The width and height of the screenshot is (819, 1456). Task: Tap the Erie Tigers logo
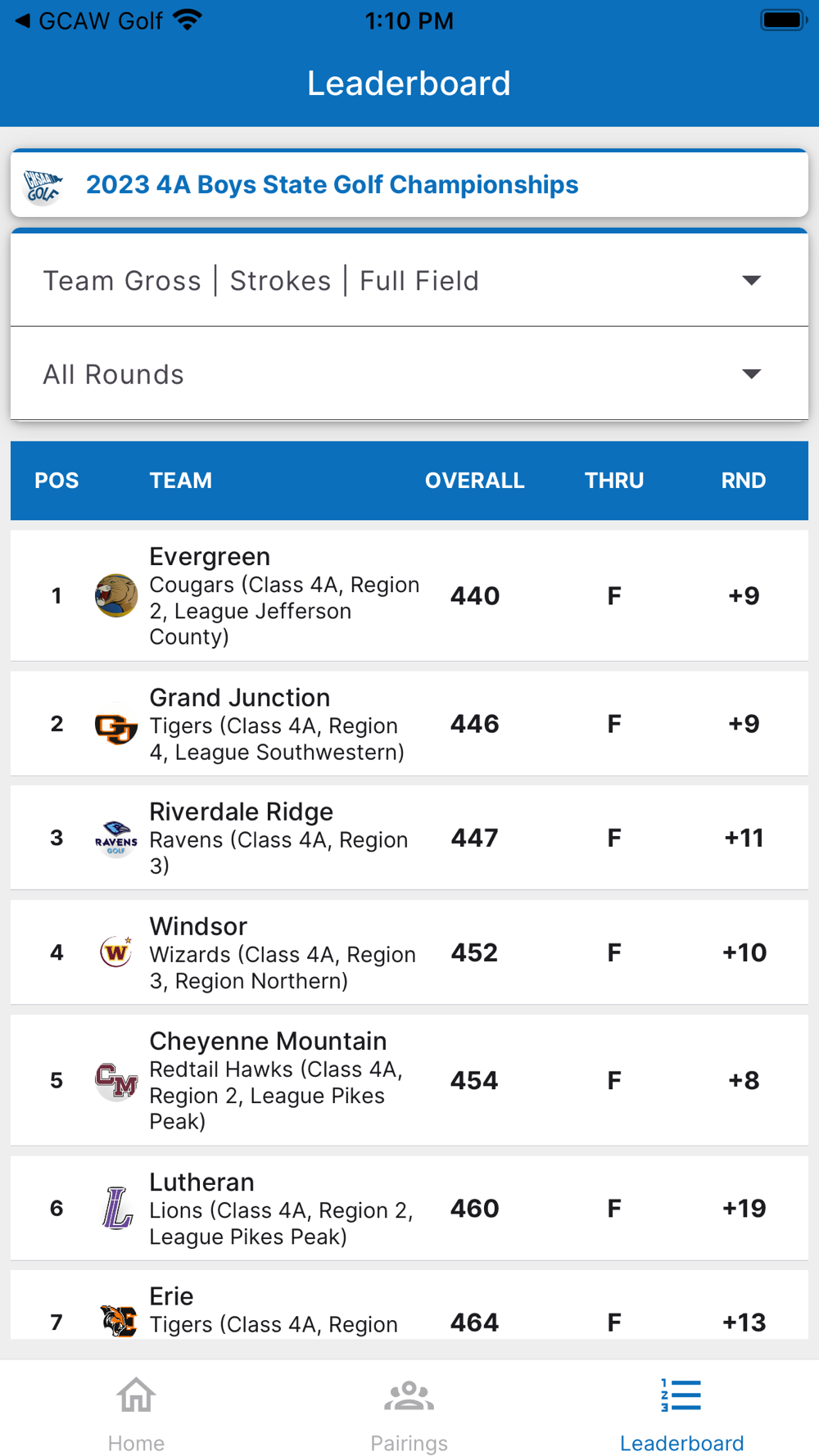[x=117, y=1320]
